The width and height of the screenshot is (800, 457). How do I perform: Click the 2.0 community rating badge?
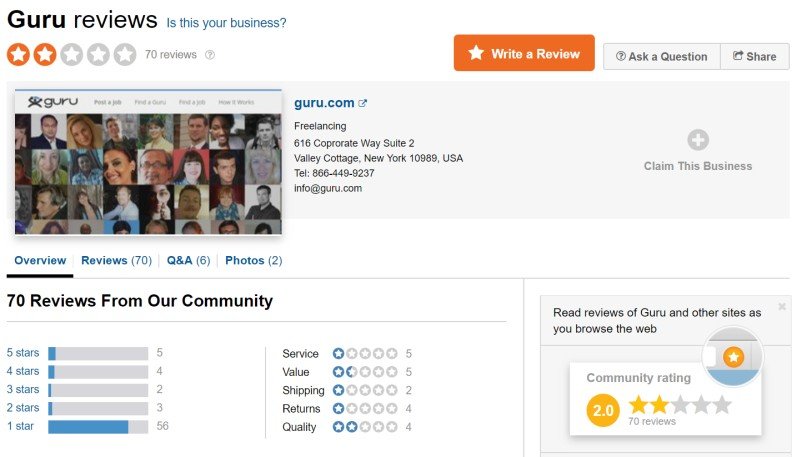point(603,410)
